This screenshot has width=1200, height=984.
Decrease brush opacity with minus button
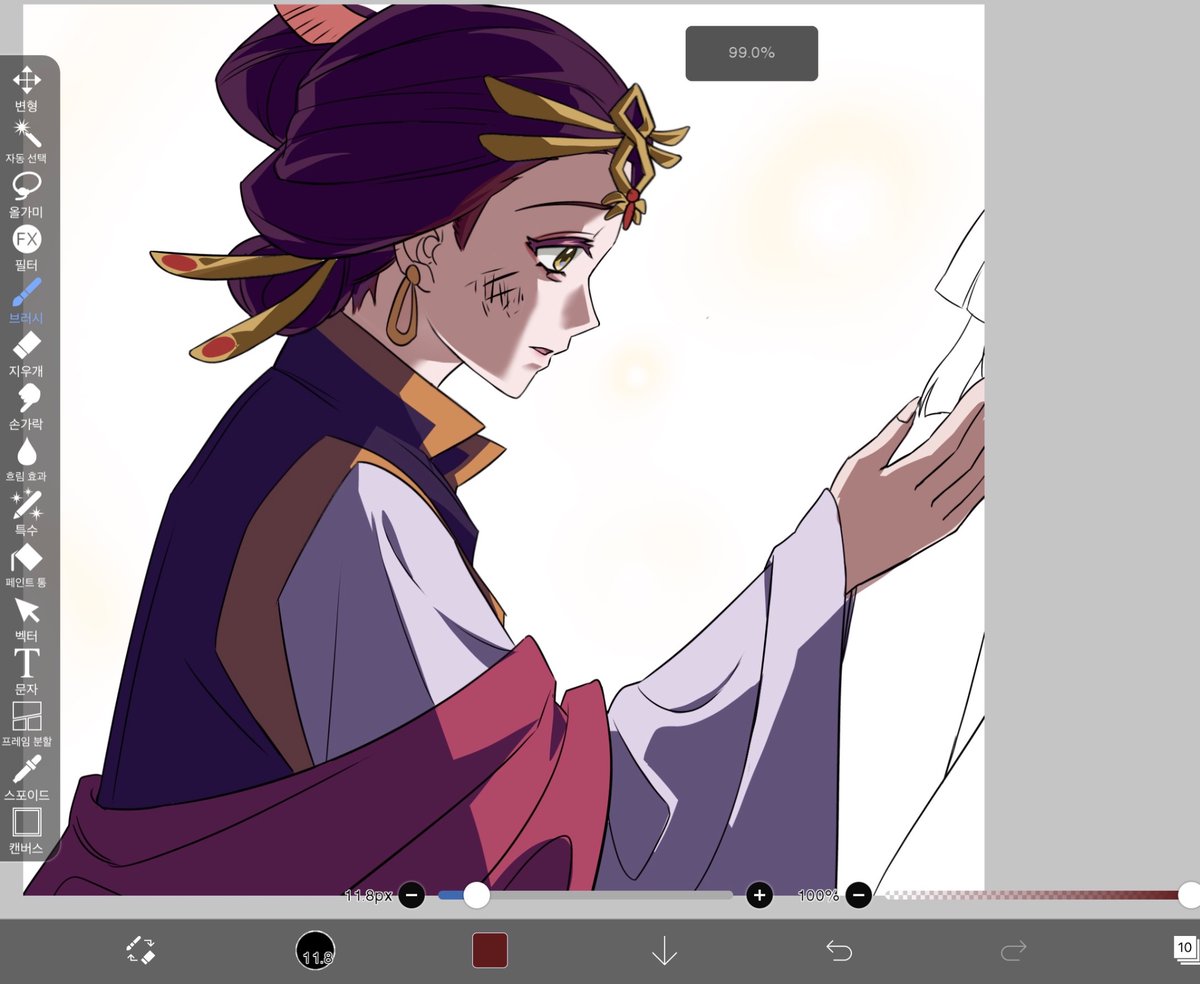(x=859, y=895)
